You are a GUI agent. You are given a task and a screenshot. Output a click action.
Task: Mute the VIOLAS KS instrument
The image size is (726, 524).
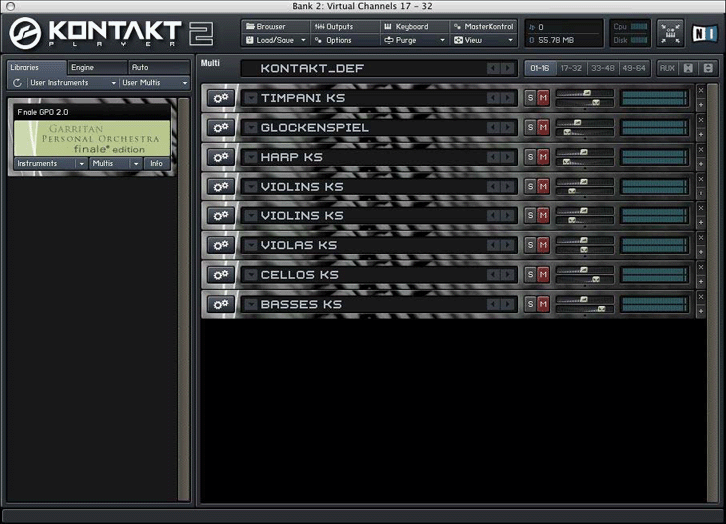pos(543,245)
